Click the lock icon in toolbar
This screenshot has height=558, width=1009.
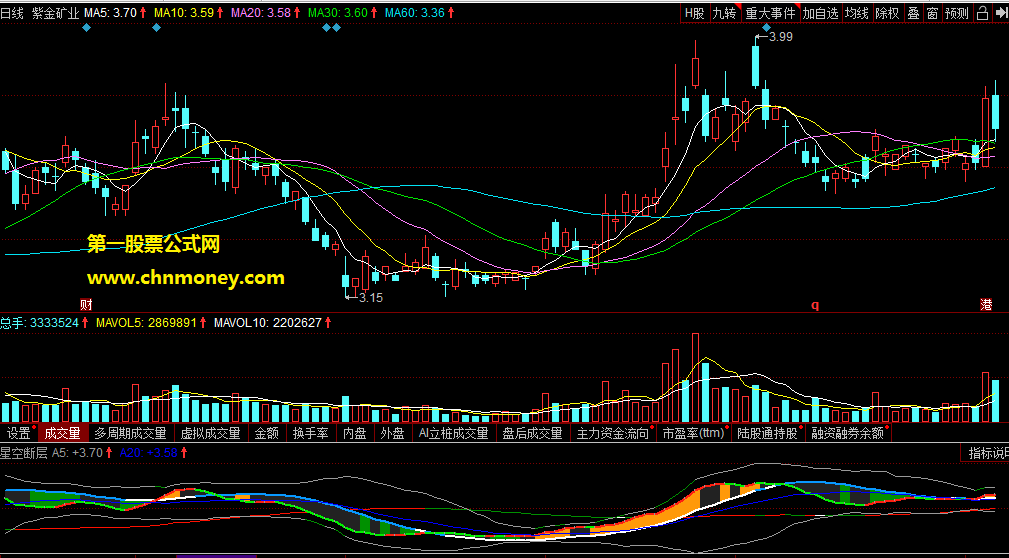tap(982, 13)
